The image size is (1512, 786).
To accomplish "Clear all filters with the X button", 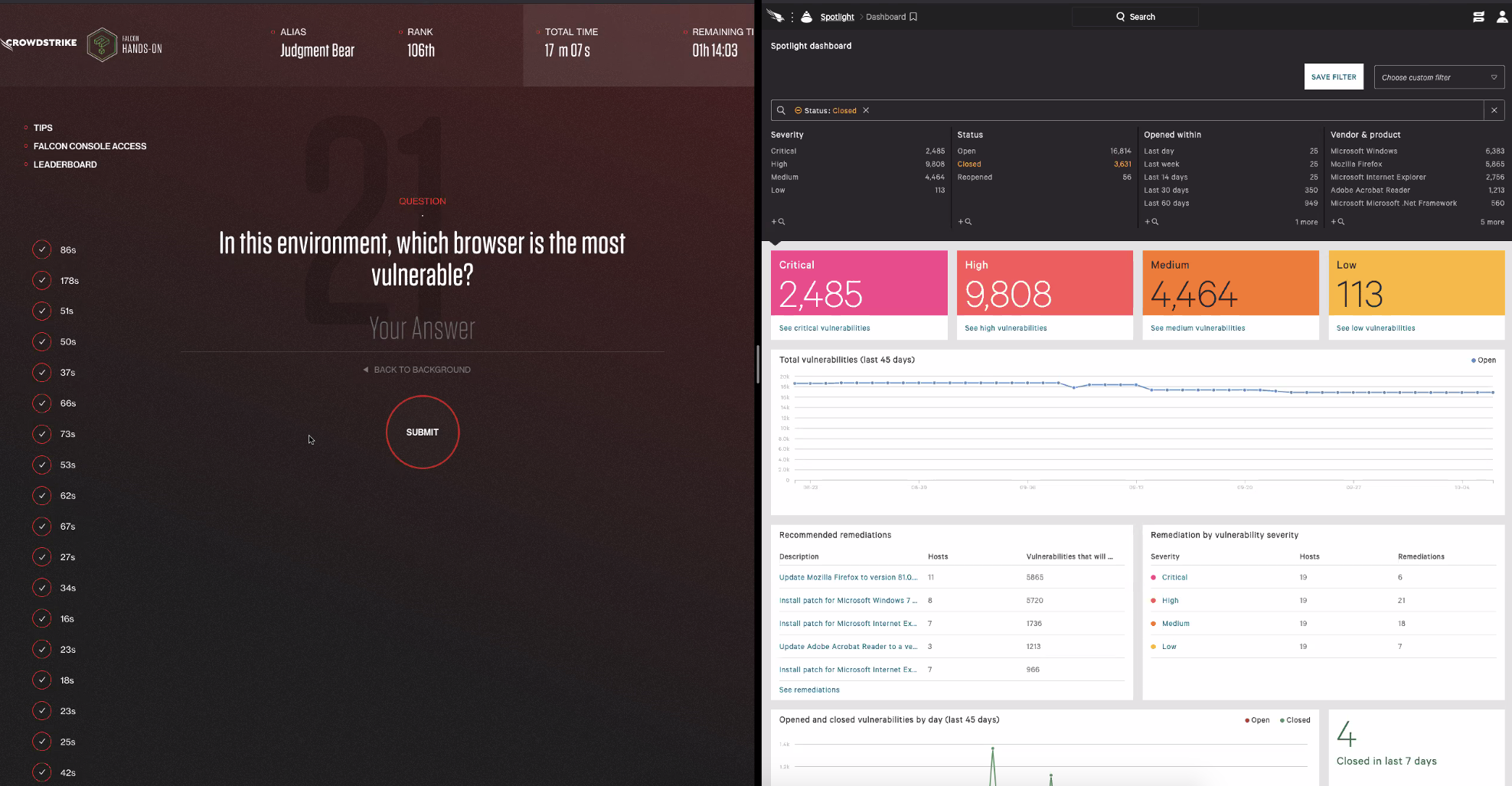I will coord(1494,110).
